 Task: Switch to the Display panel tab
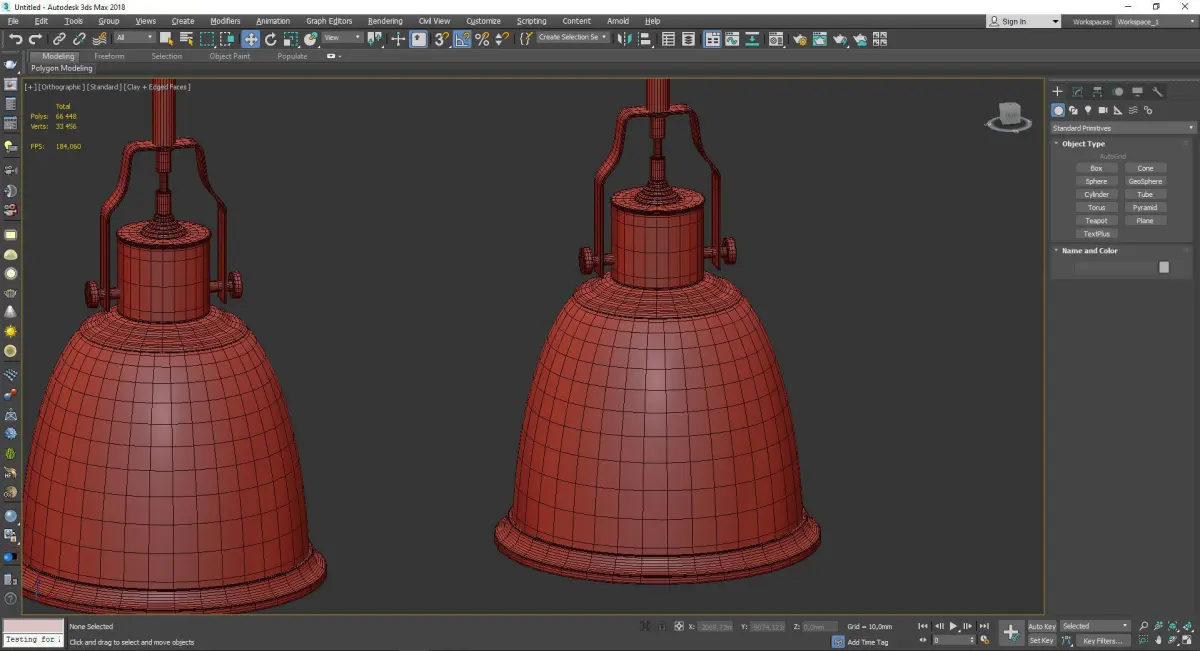1138,91
